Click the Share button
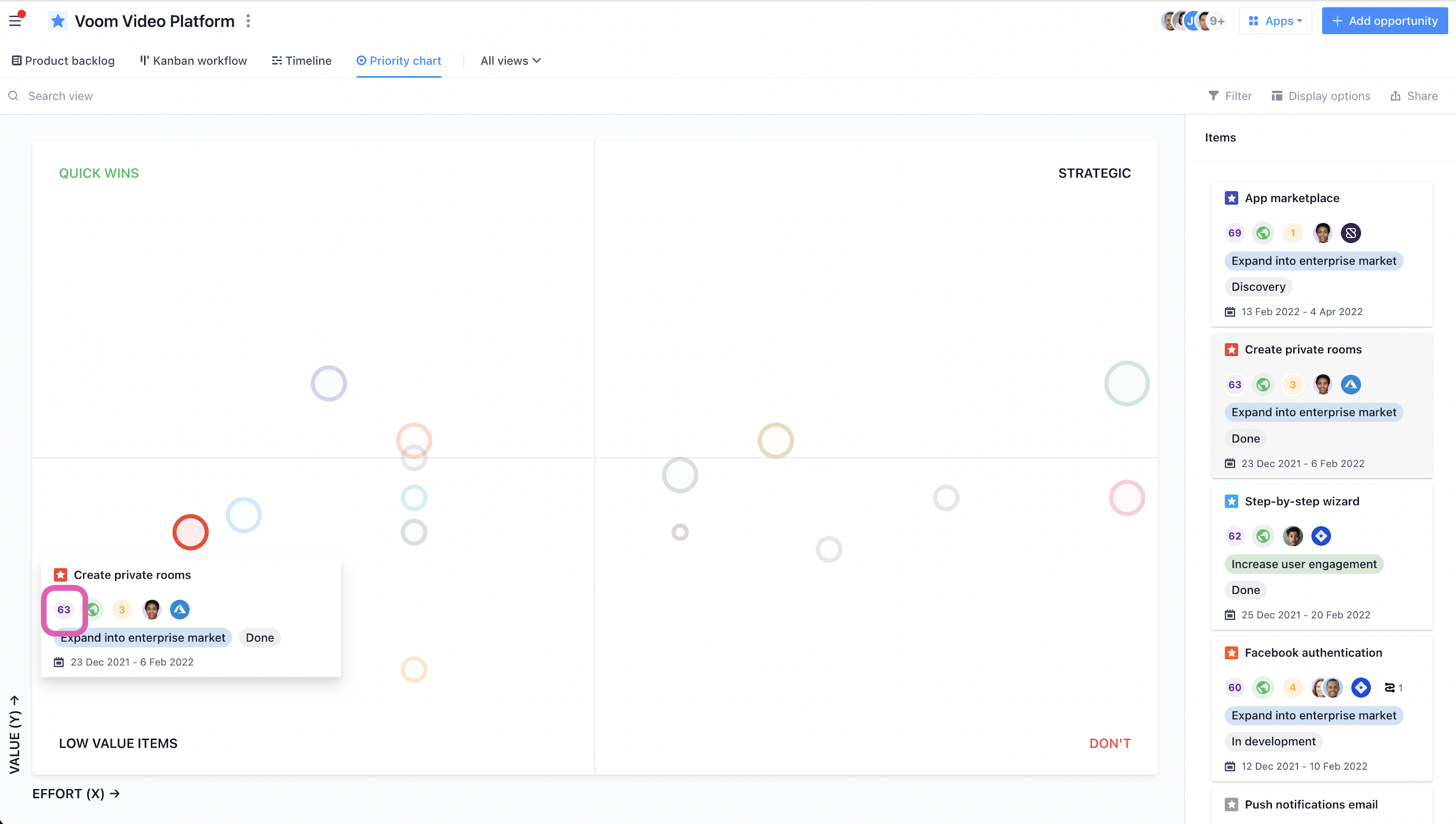 click(x=1414, y=96)
